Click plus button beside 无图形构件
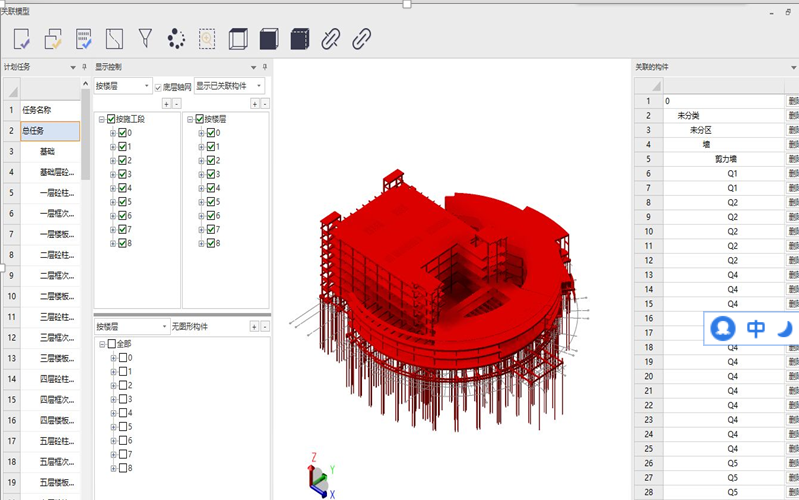This screenshot has height=500, width=799. (254, 327)
